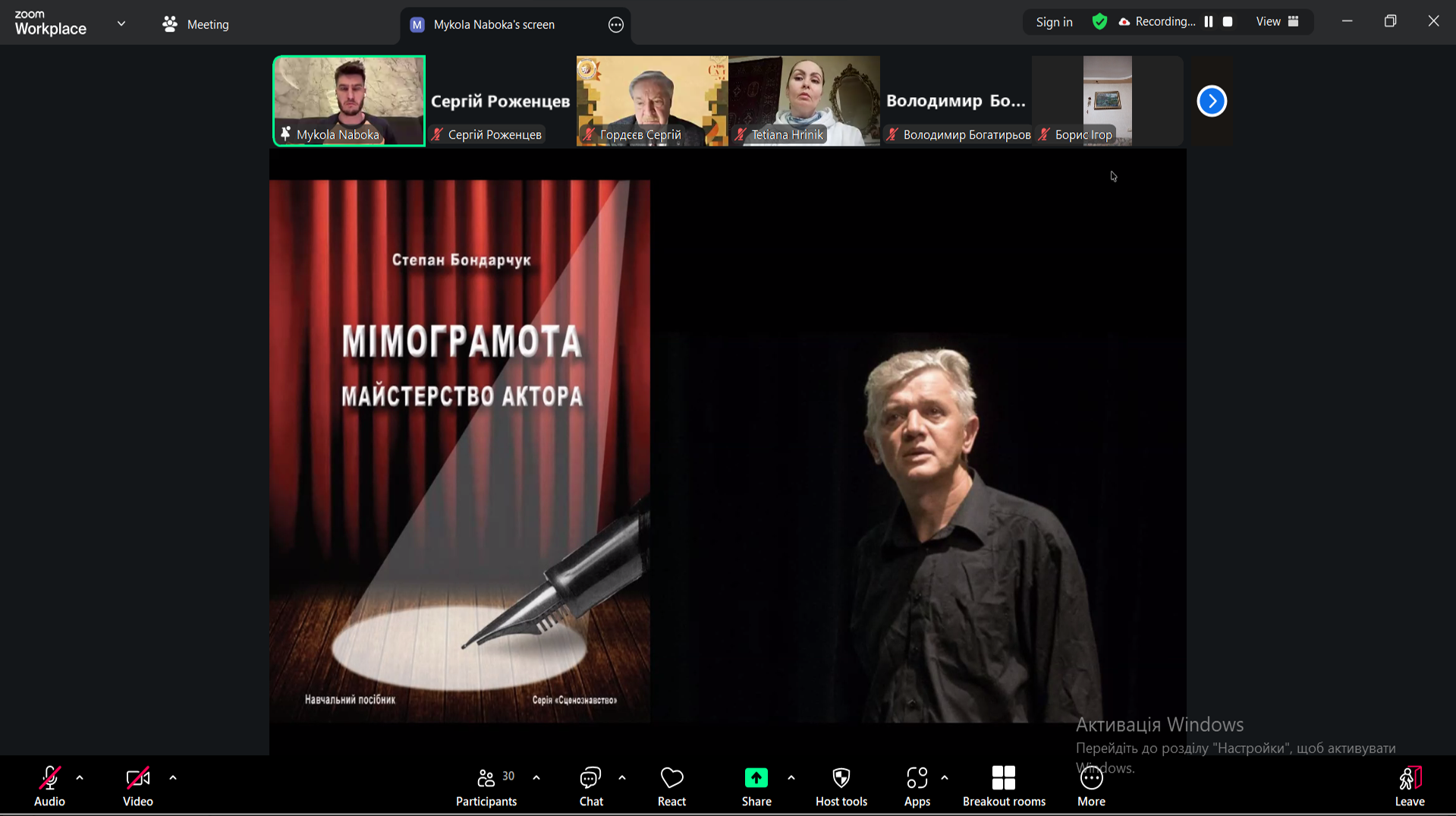Open the Participants list
Screen dimensions: 1456x816
[x=486, y=786]
